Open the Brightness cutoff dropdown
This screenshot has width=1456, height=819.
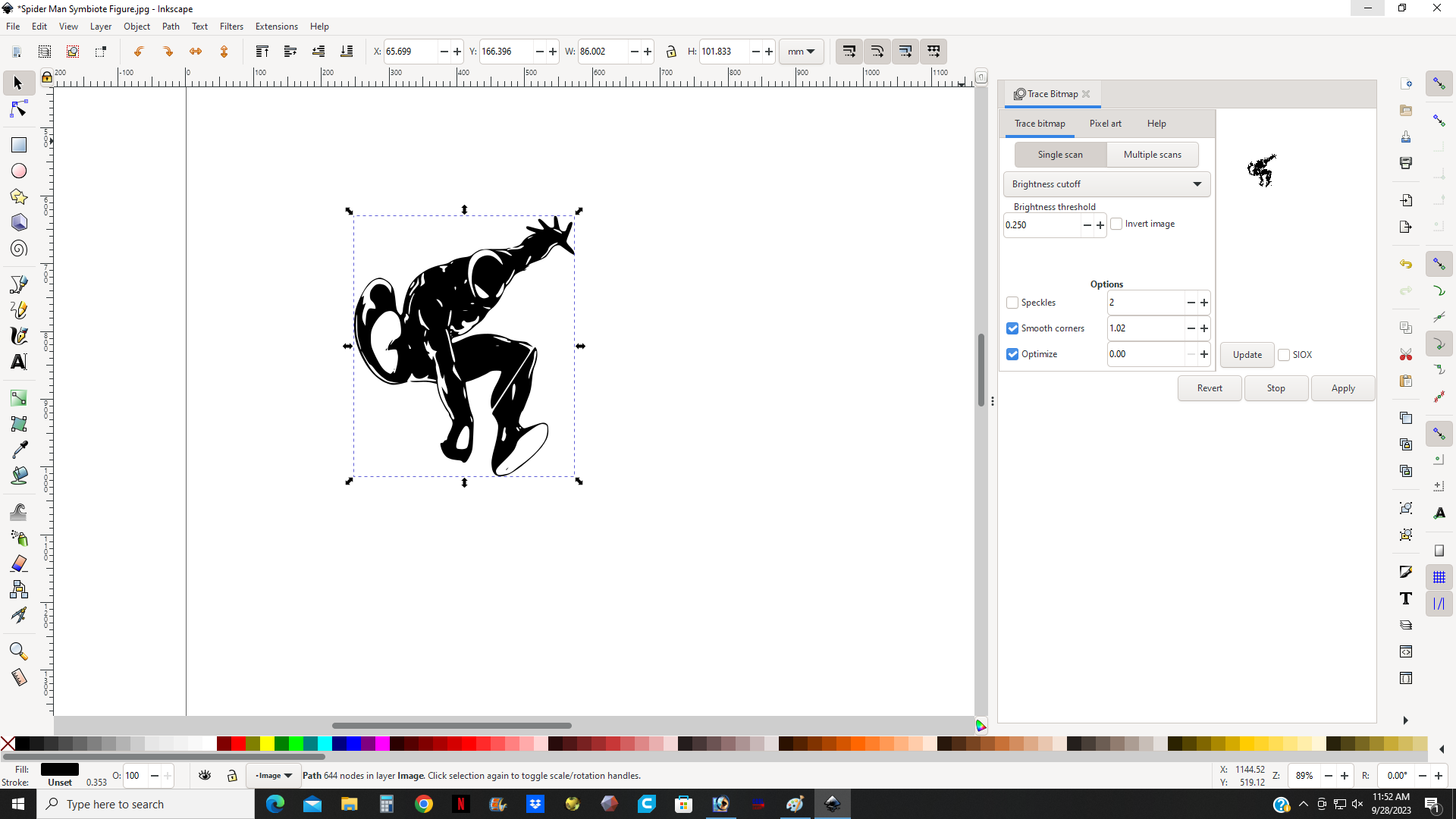click(x=1106, y=184)
